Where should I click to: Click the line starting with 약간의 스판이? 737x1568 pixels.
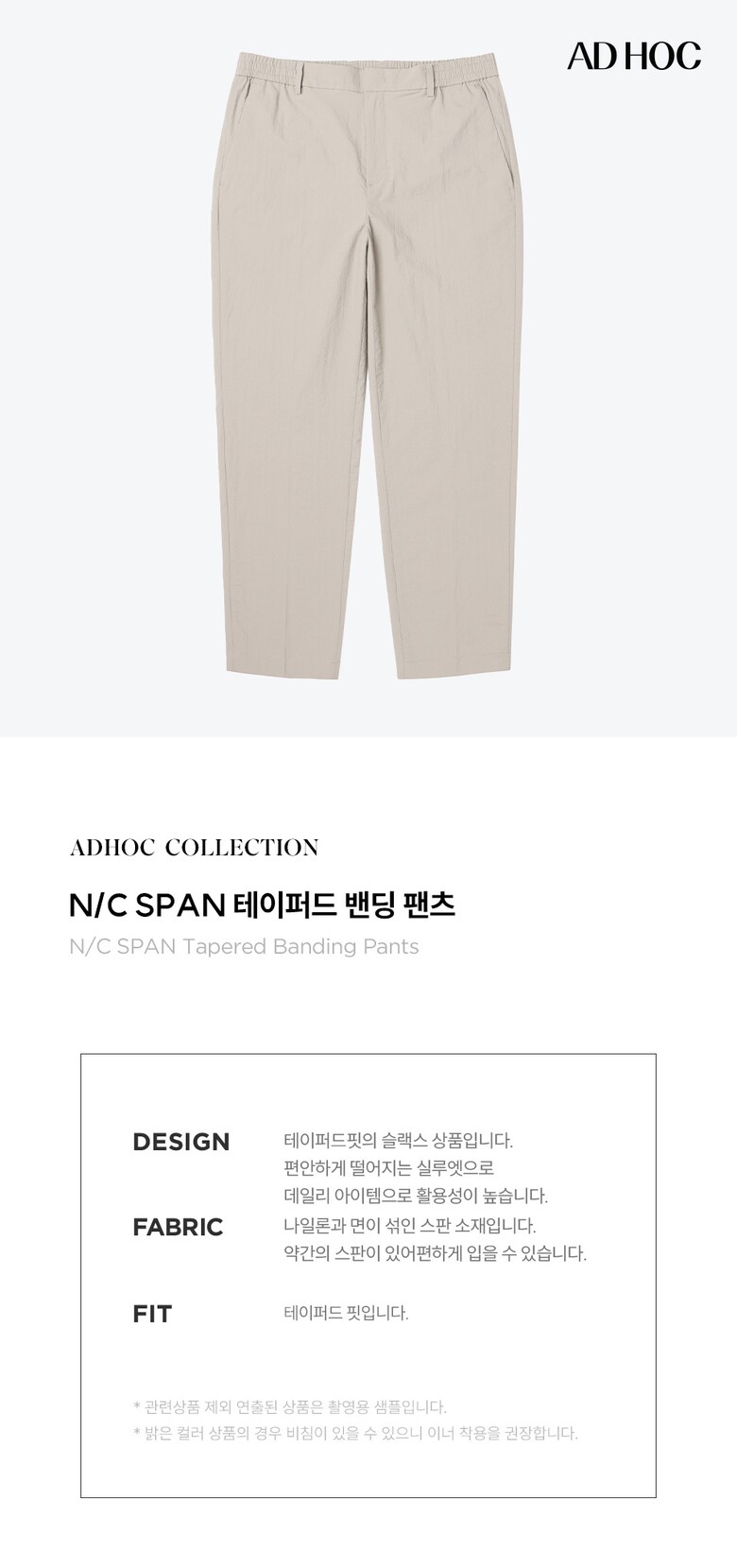click(x=435, y=1254)
